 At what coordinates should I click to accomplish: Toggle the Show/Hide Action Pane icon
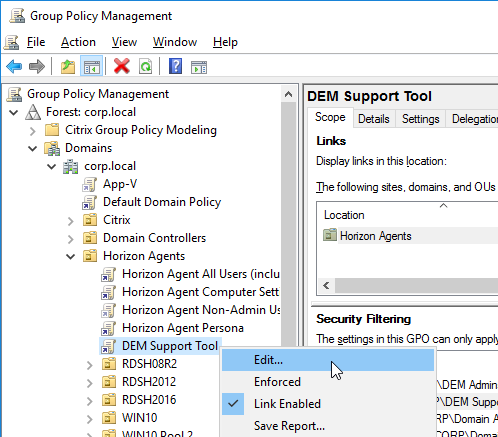(199, 67)
